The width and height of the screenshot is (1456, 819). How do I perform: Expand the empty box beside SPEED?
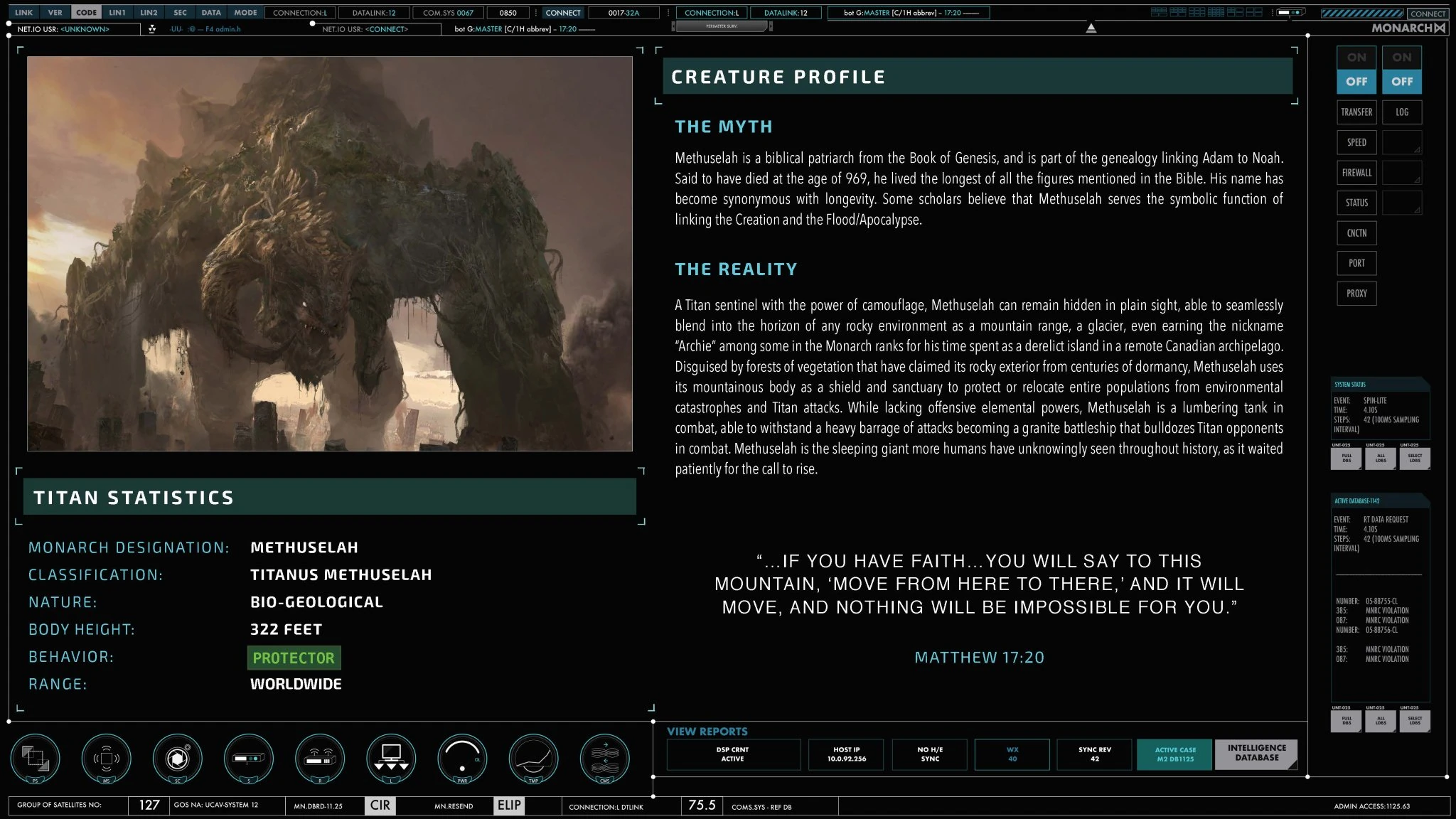coord(1401,142)
